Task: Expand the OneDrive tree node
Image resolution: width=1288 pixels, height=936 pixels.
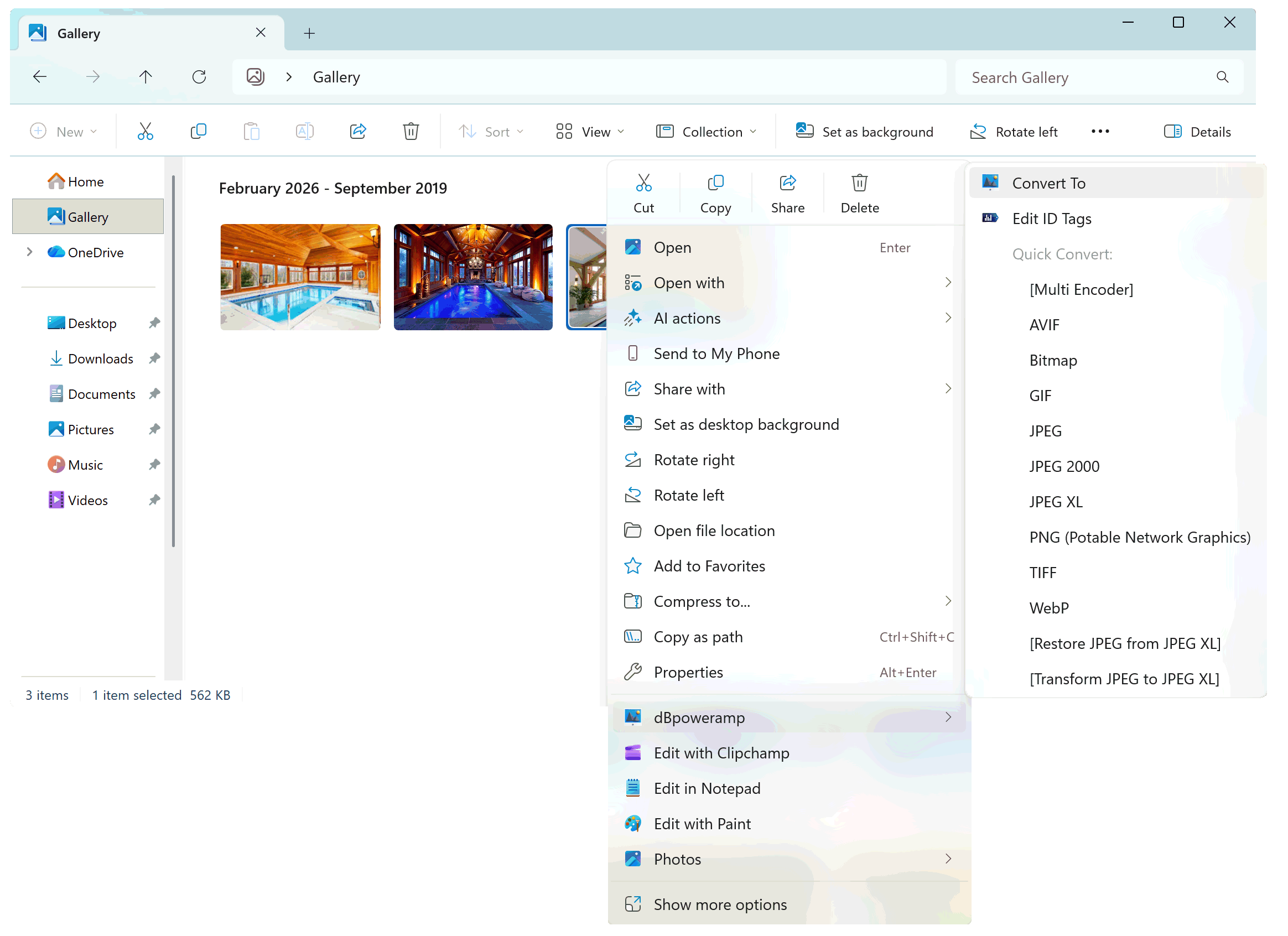Action: click(x=29, y=252)
